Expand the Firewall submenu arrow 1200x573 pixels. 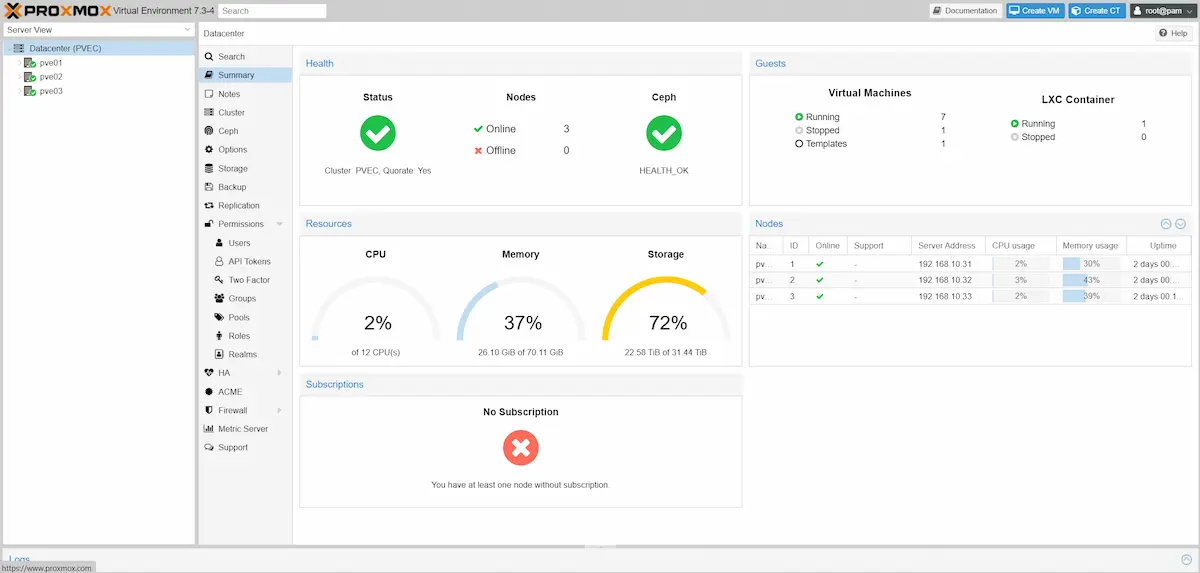pyautogui.click(x=280, y=410)
